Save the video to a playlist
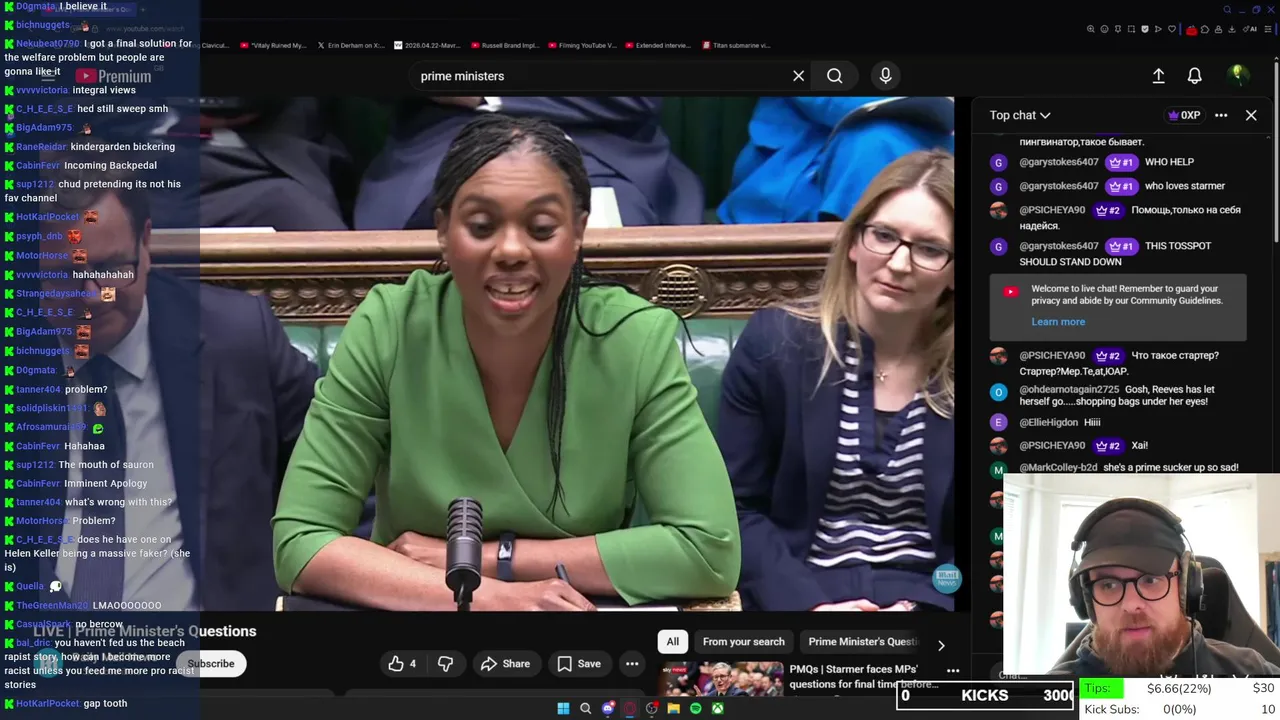Image resolution: width=1280 pixels, height=720 pixels. (x=579, y=664)
